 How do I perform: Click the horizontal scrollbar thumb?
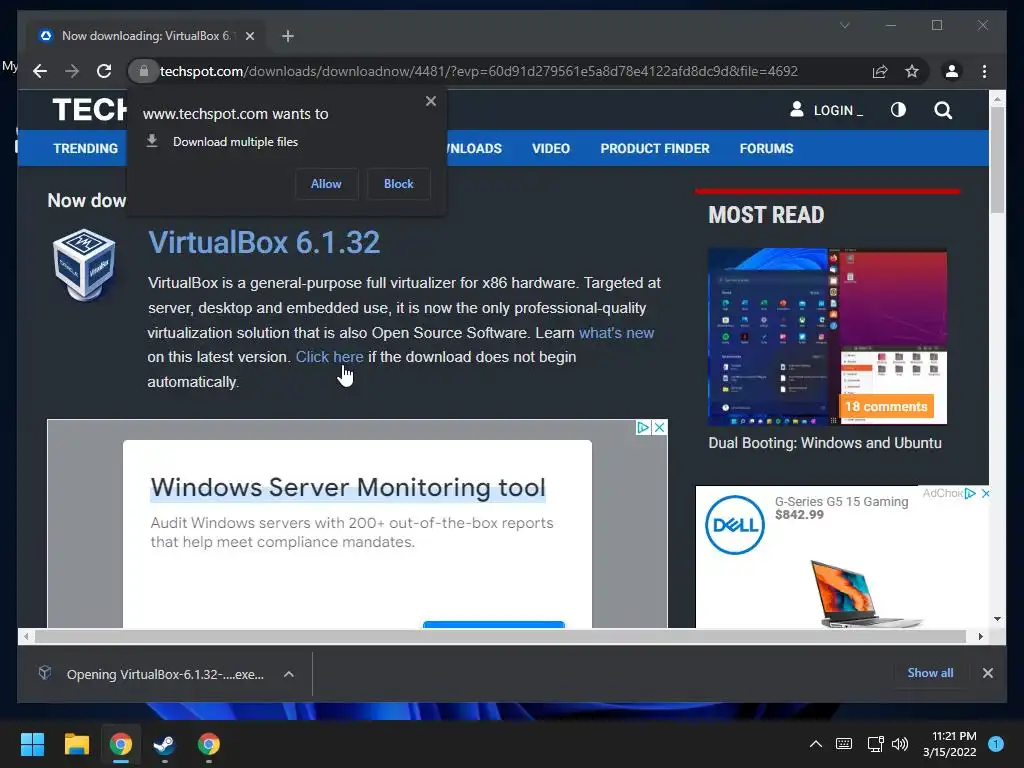coord(500,636)
